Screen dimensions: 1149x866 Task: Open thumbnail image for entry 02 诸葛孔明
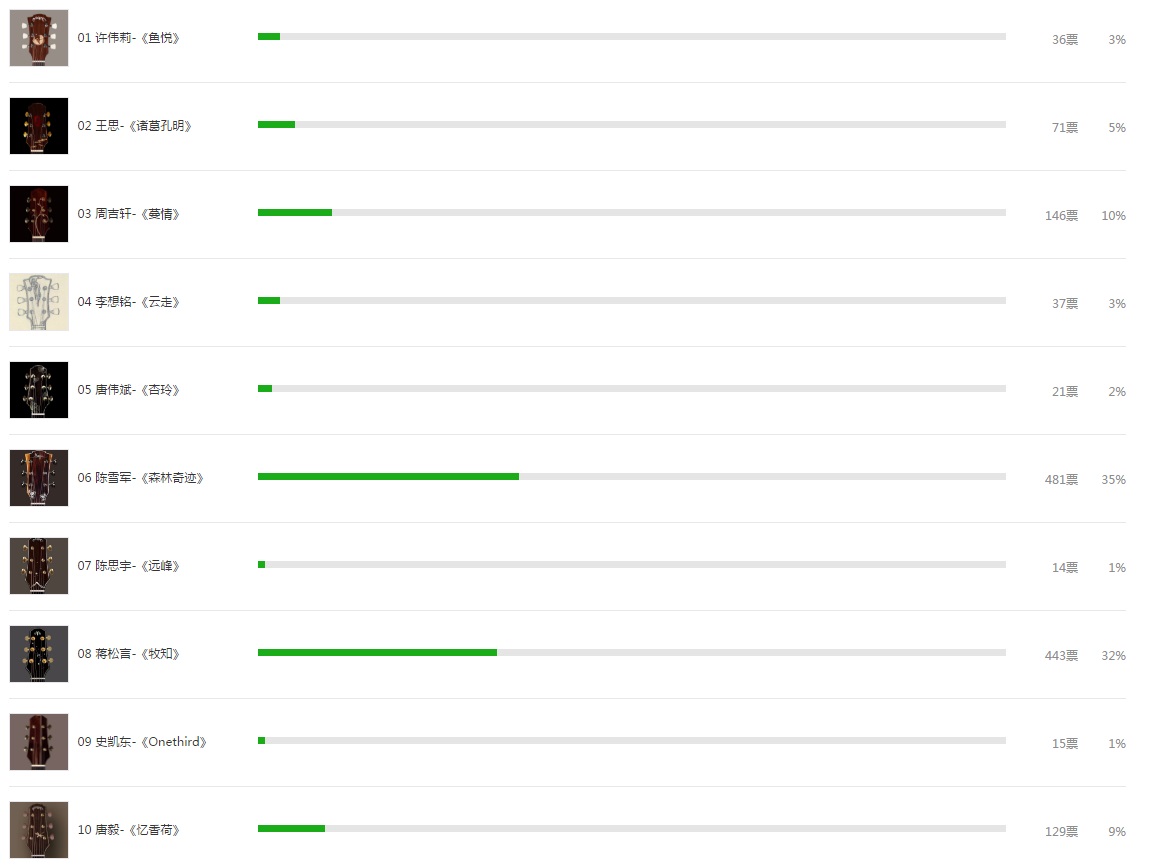coord(39,126)
